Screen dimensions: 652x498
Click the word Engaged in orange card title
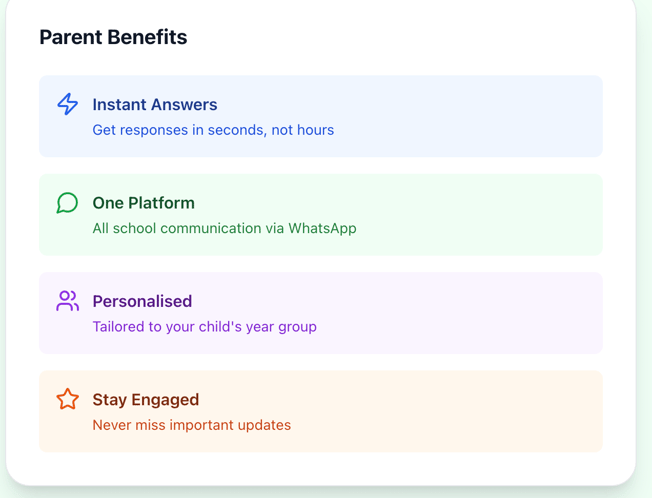[x=165, y=400]
